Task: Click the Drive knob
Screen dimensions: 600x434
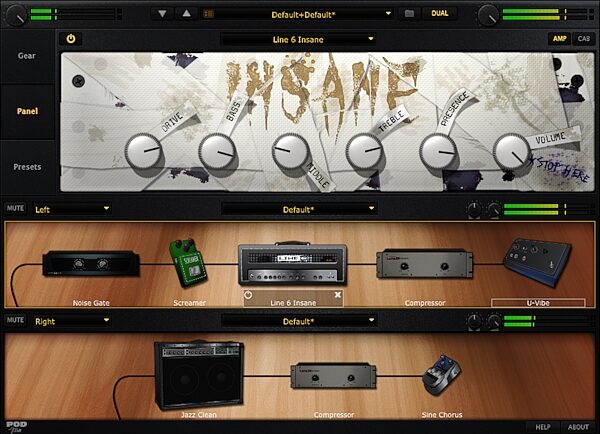Action: pyautogui.click(x=143, y=151)
